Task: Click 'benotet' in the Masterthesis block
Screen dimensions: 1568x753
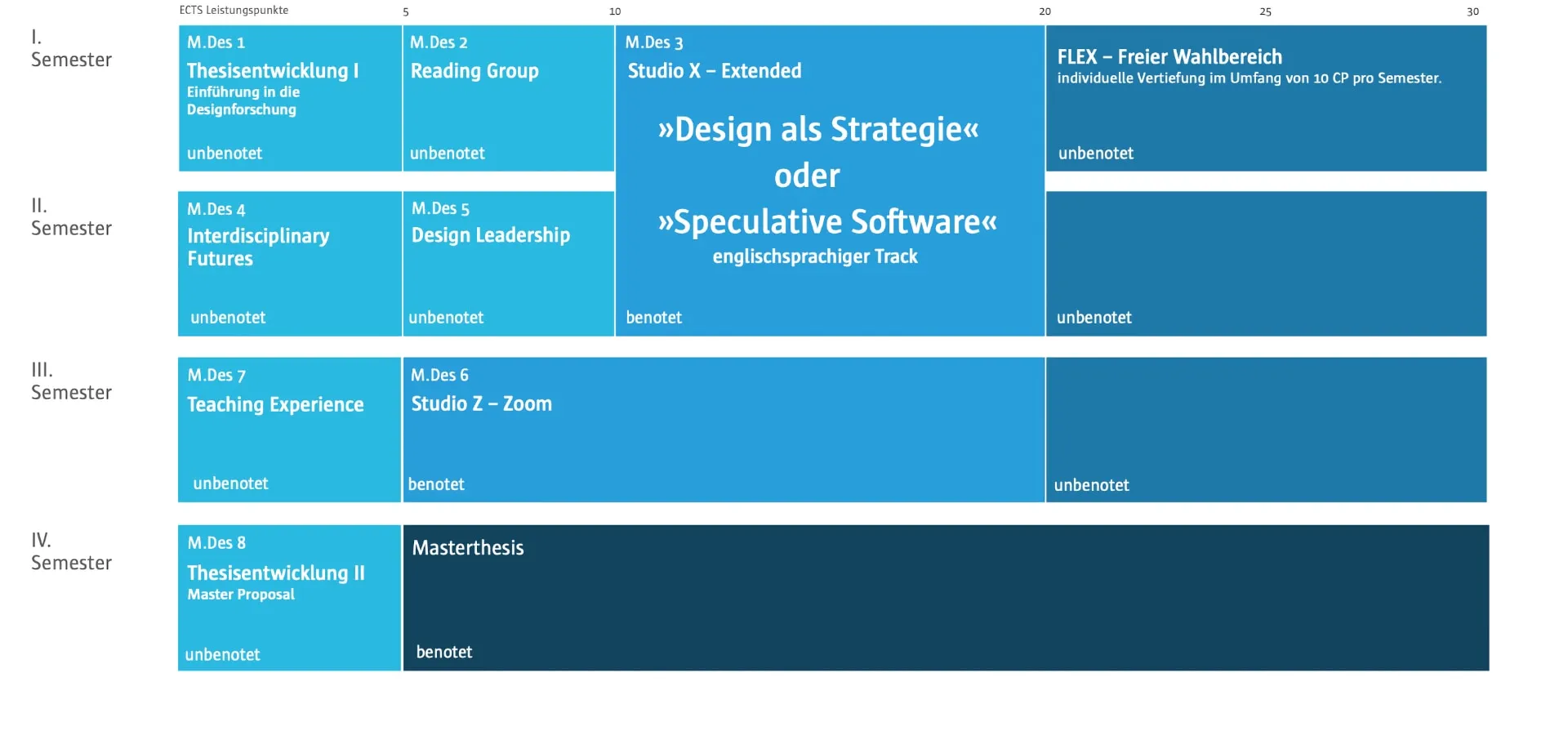Action: (x=444, y=652)
